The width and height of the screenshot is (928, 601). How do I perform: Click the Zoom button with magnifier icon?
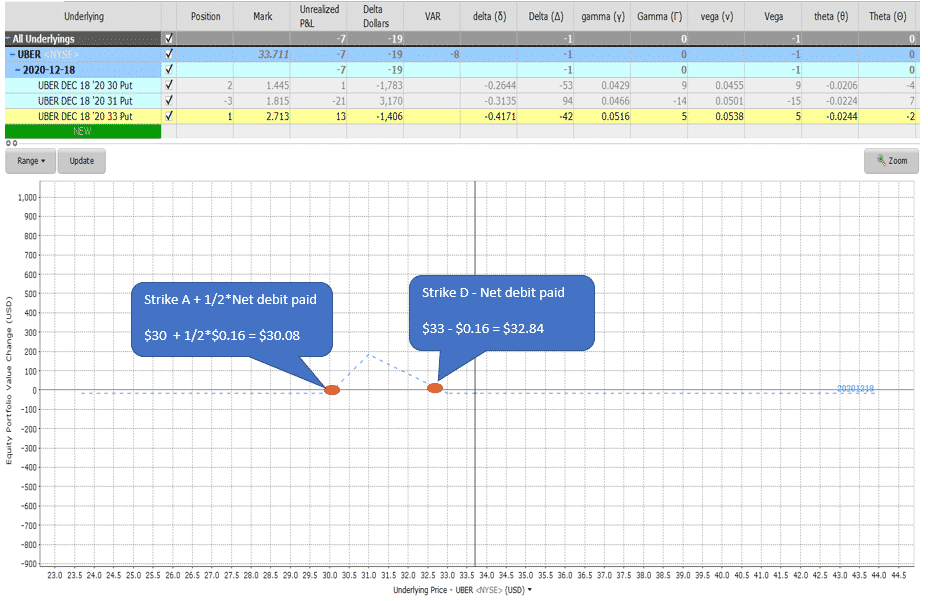[891, 161]
